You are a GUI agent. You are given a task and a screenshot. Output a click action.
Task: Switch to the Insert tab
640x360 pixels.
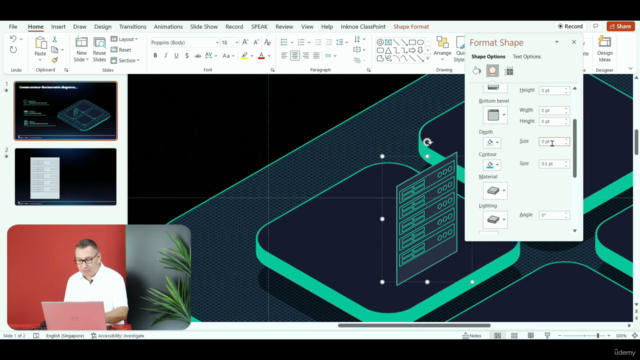(58, 27)
